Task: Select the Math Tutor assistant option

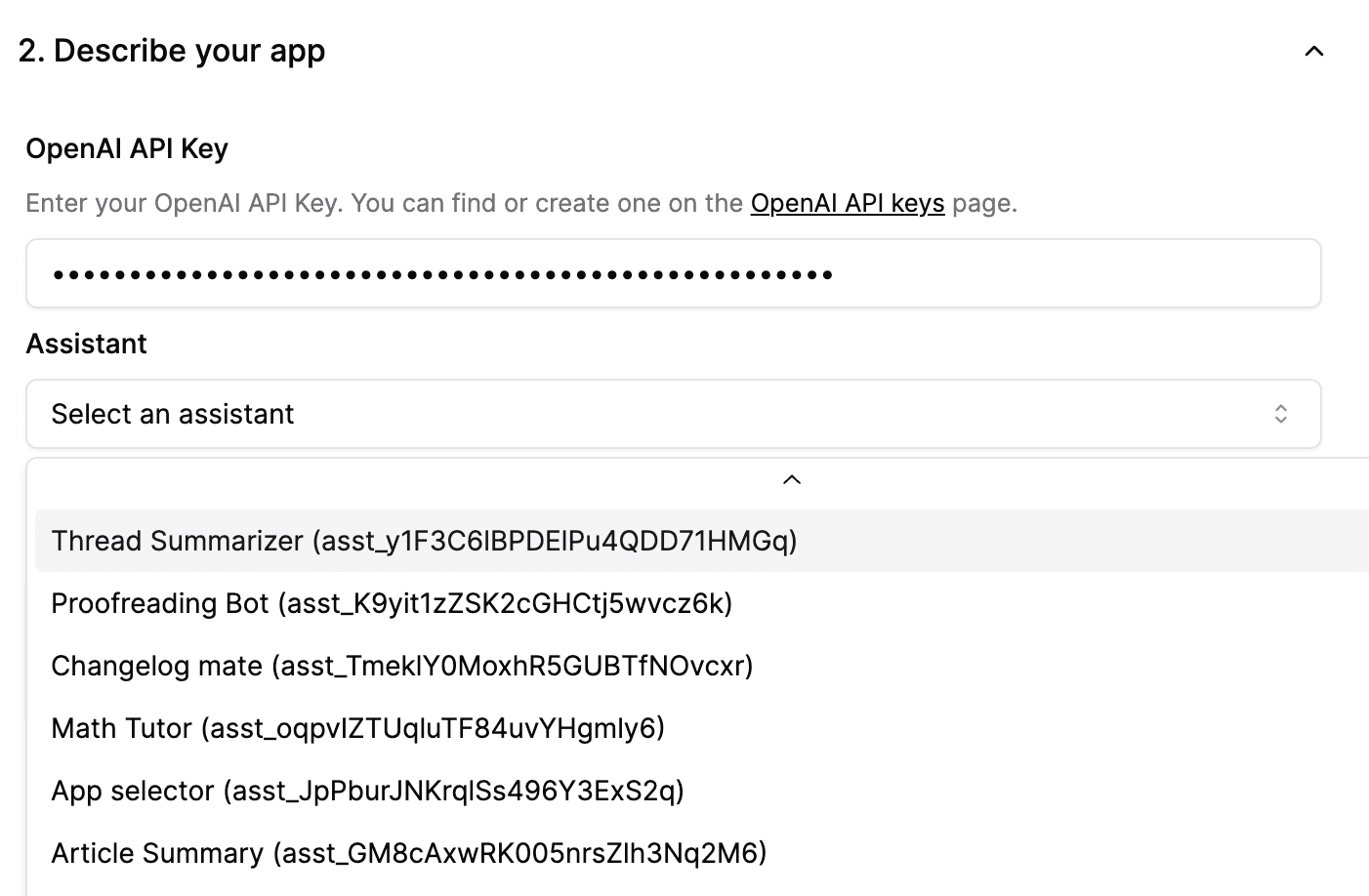Action: tap(357, 728)
